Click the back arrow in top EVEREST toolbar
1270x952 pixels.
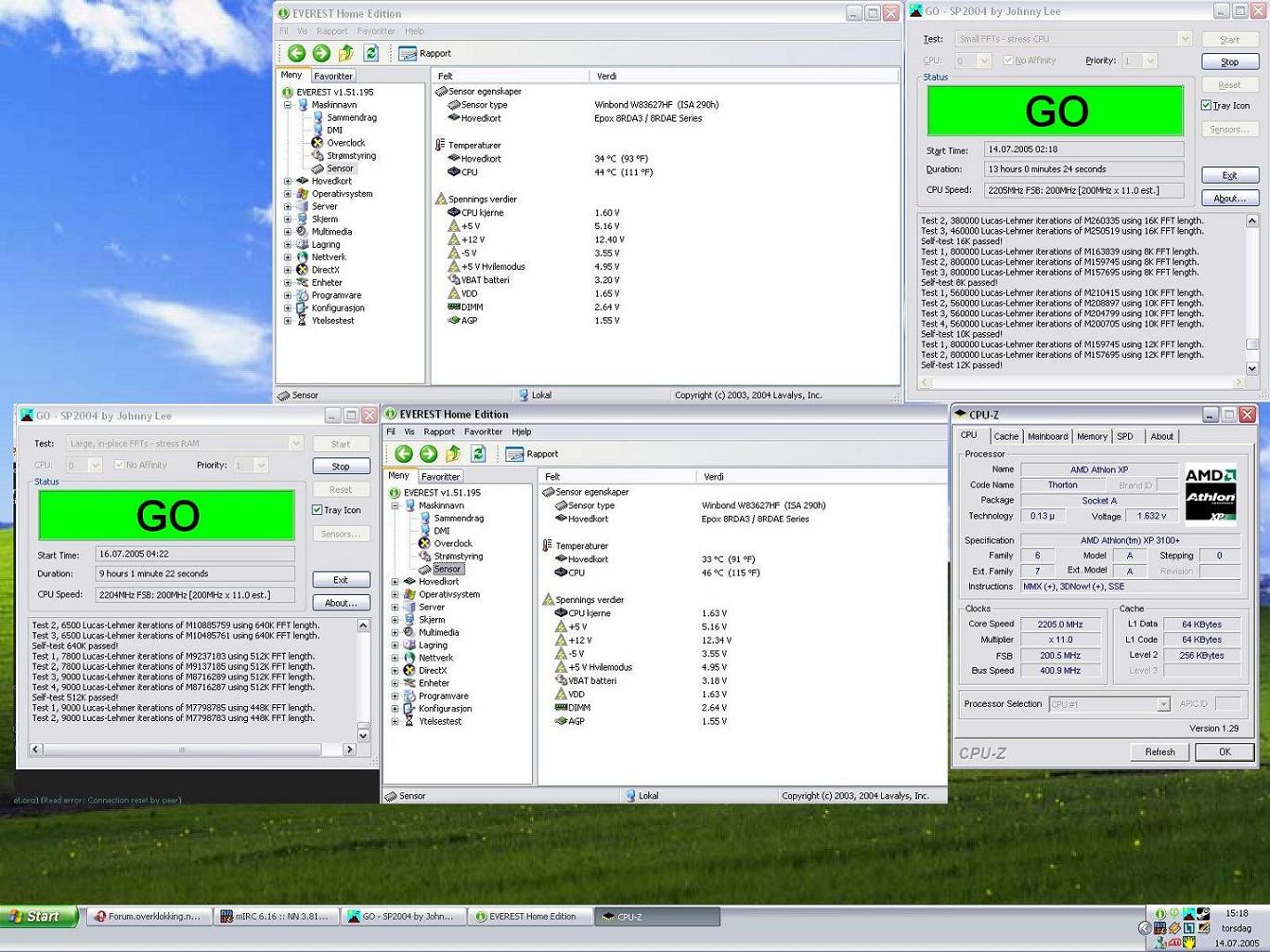[x=296, y=53]
